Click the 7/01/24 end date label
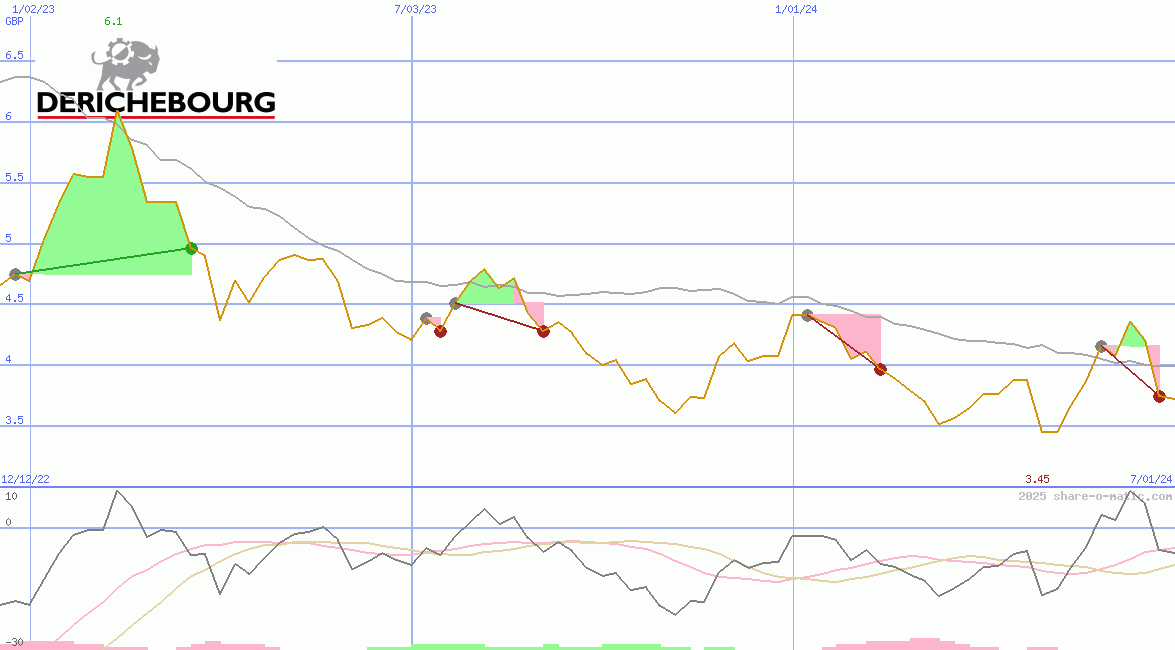This screenshot has width=1175, height=650. pyautogui.click(x=1150, y=480)
